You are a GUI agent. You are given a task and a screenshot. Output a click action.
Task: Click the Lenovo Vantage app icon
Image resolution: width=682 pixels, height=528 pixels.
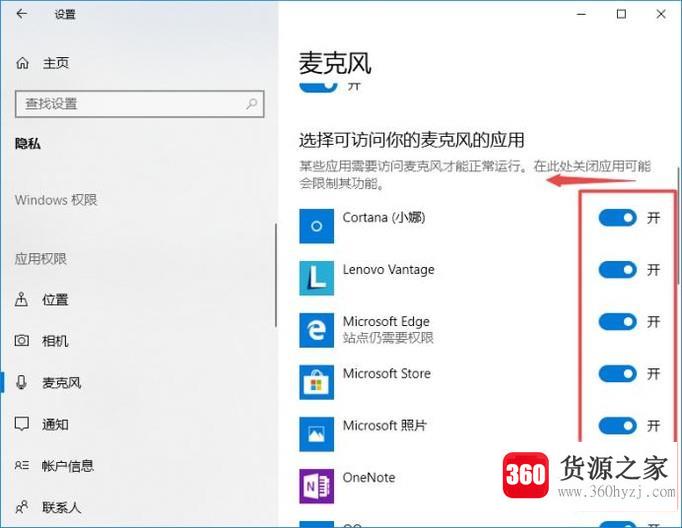pyautogui.click(x=317, y=278)
